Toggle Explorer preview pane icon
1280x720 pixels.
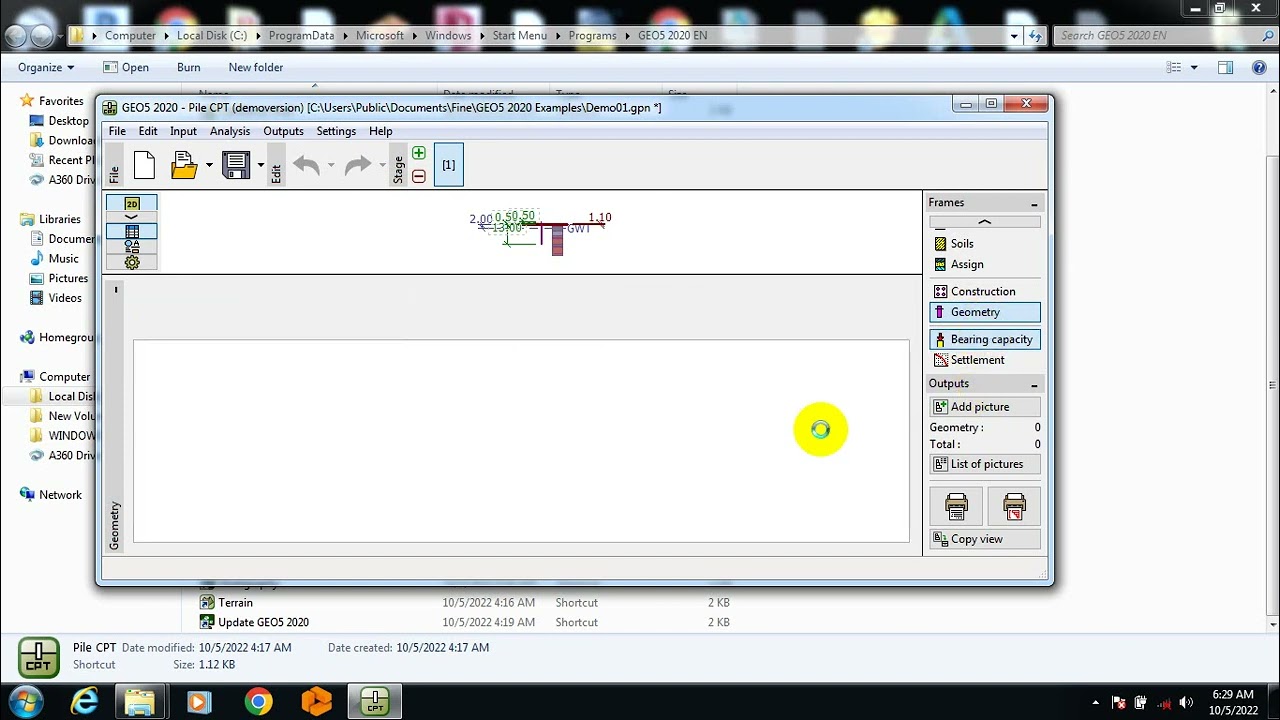pyautogui.click(x=1226, y=67)
